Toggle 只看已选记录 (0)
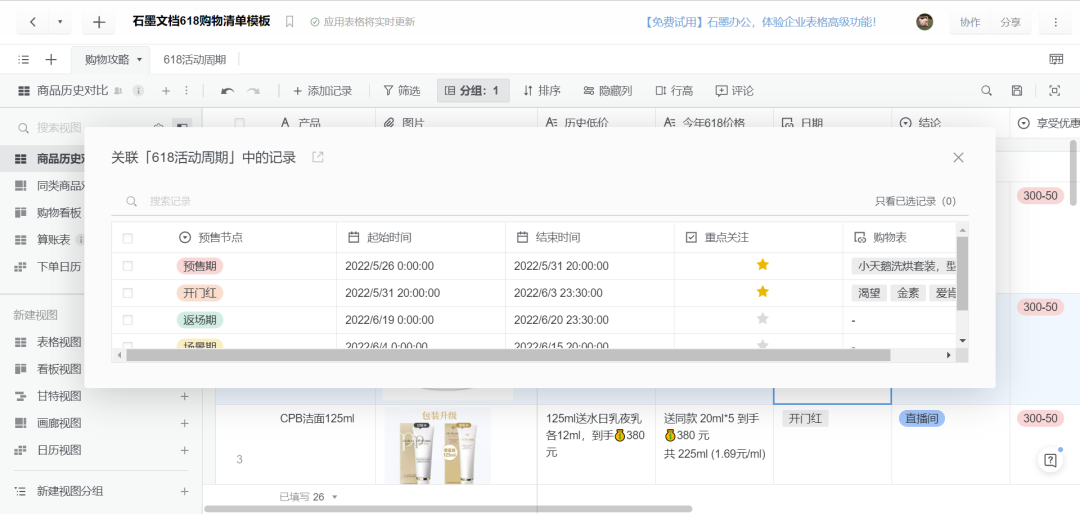The image size is (1080, 514). pyautogui.click(x=915, y=201)
